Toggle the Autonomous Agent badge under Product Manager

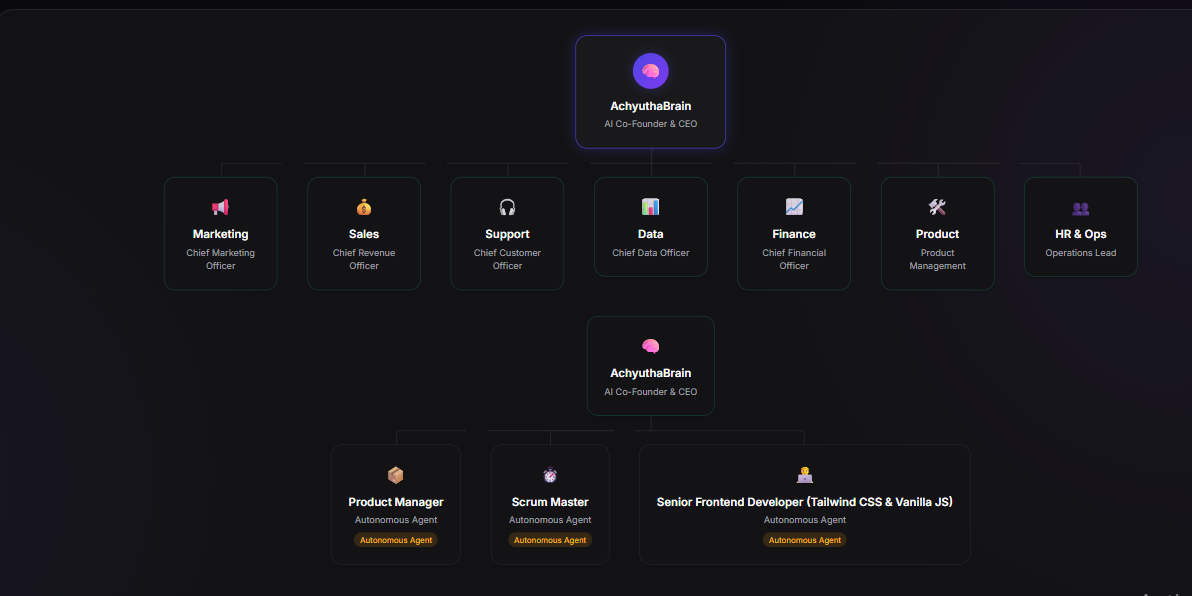pos(395,540)
